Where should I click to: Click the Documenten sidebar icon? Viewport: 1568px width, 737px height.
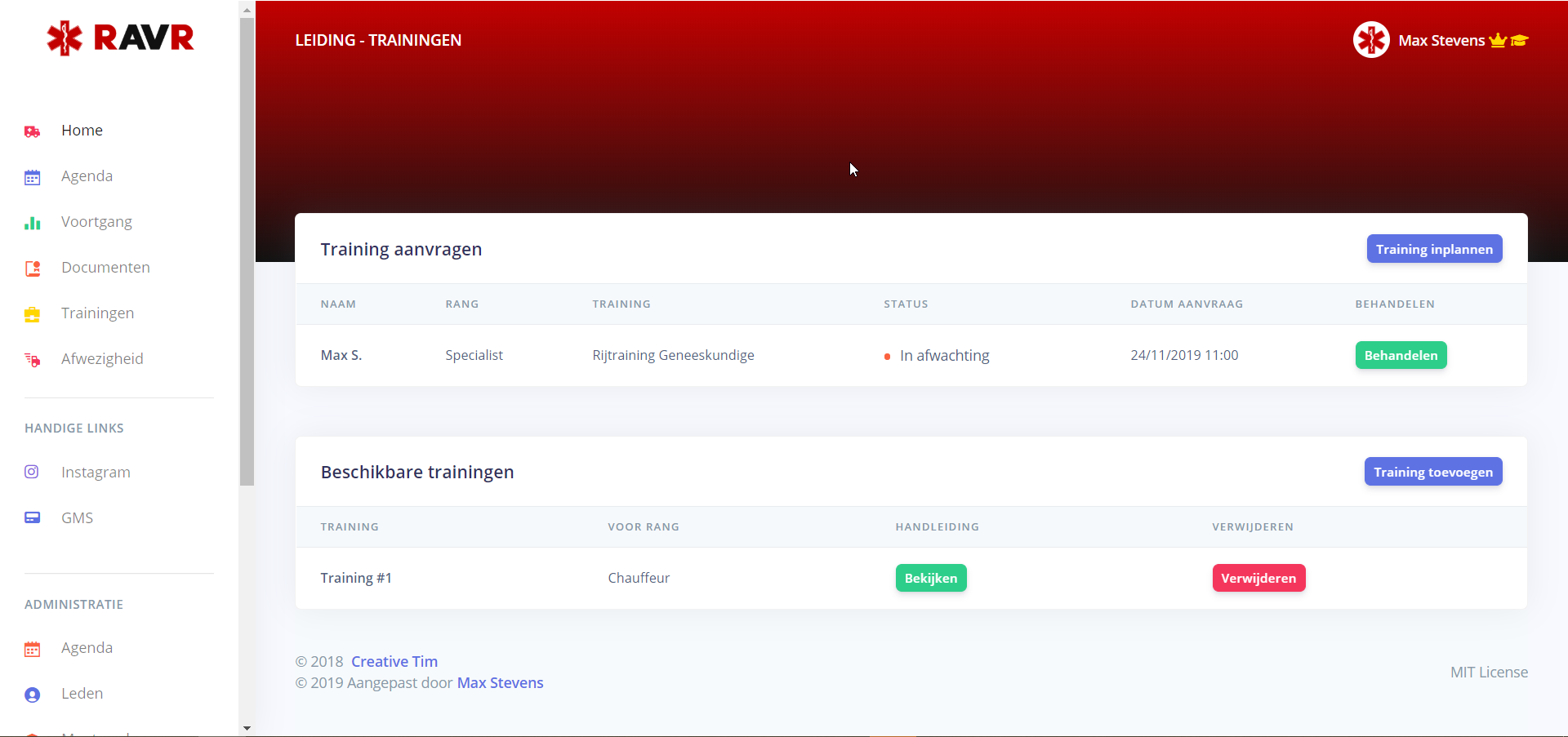(x=33, y=269)
